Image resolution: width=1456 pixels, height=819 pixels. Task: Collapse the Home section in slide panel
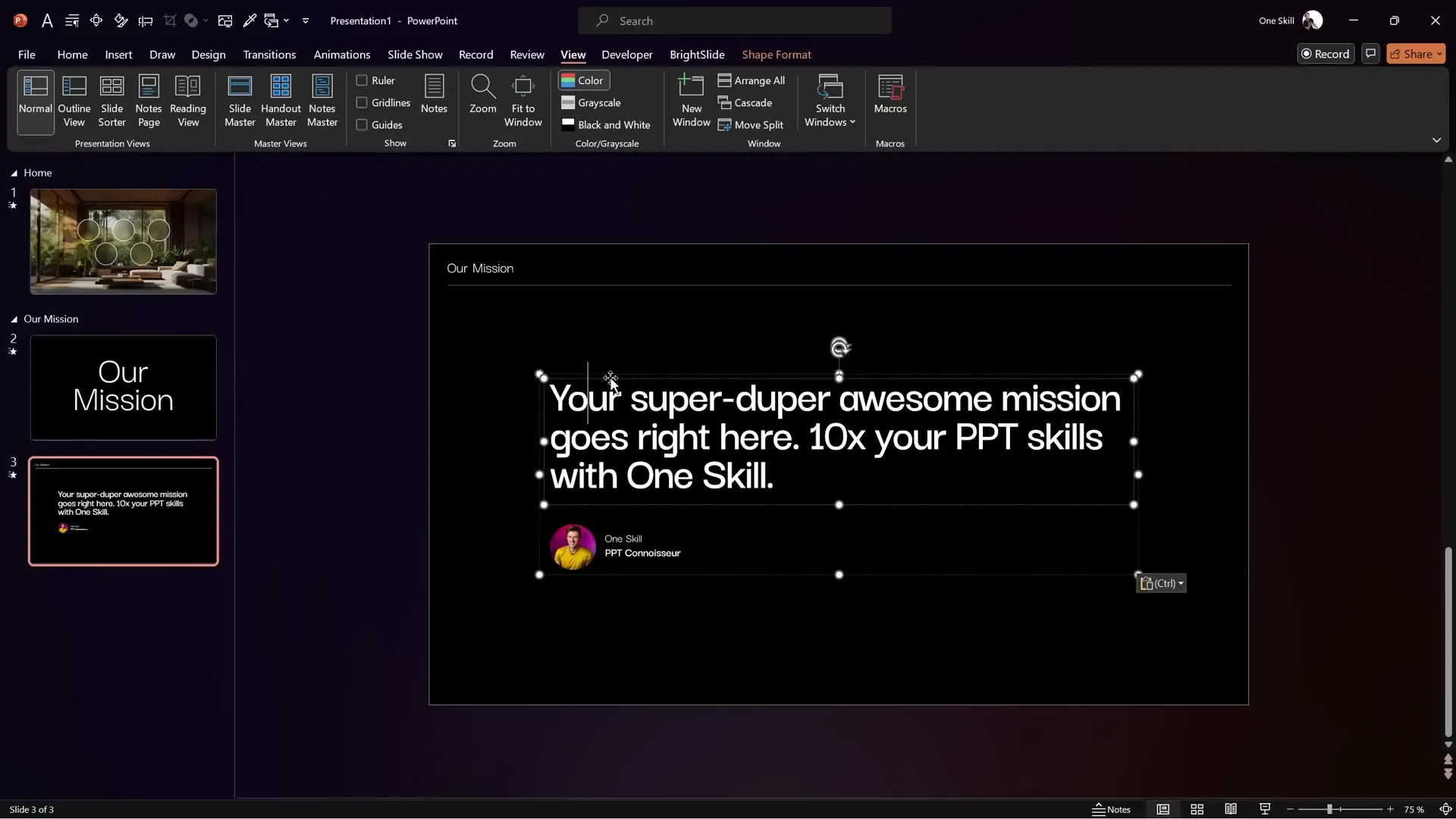click(x=14, y=173)
